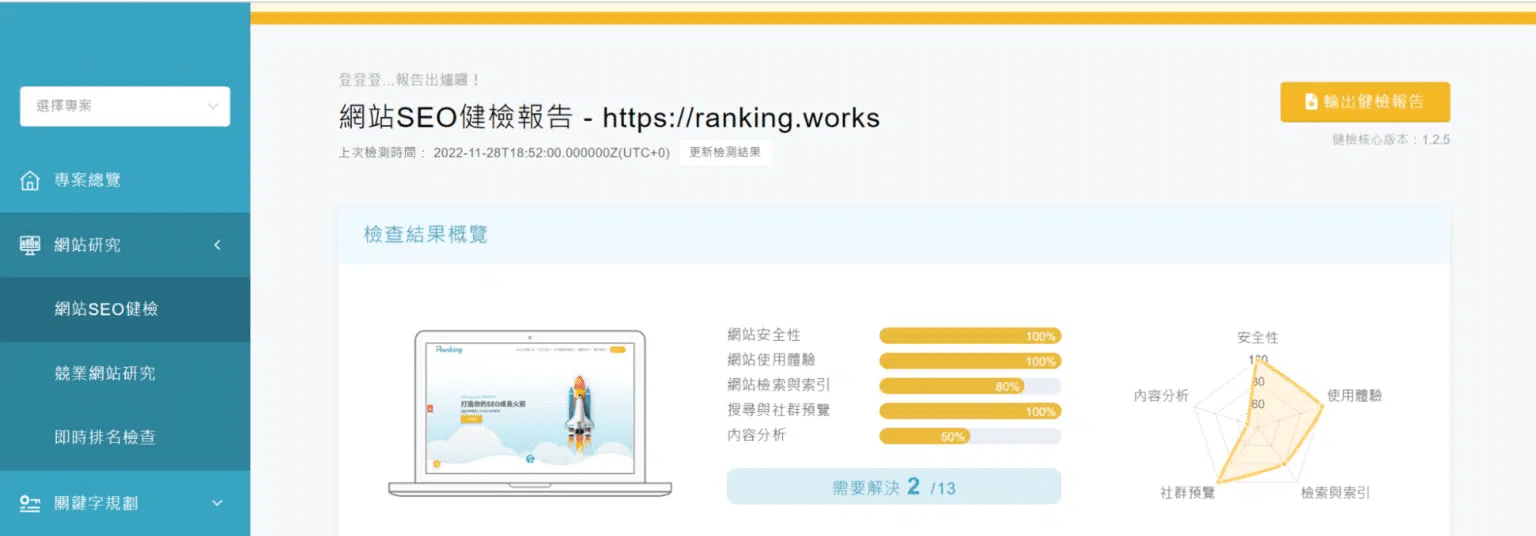The height and width of the screenshot is (536, 1536).
Task: Select 網站SEO健檢 in the sidebar
Action: (106, 309)
